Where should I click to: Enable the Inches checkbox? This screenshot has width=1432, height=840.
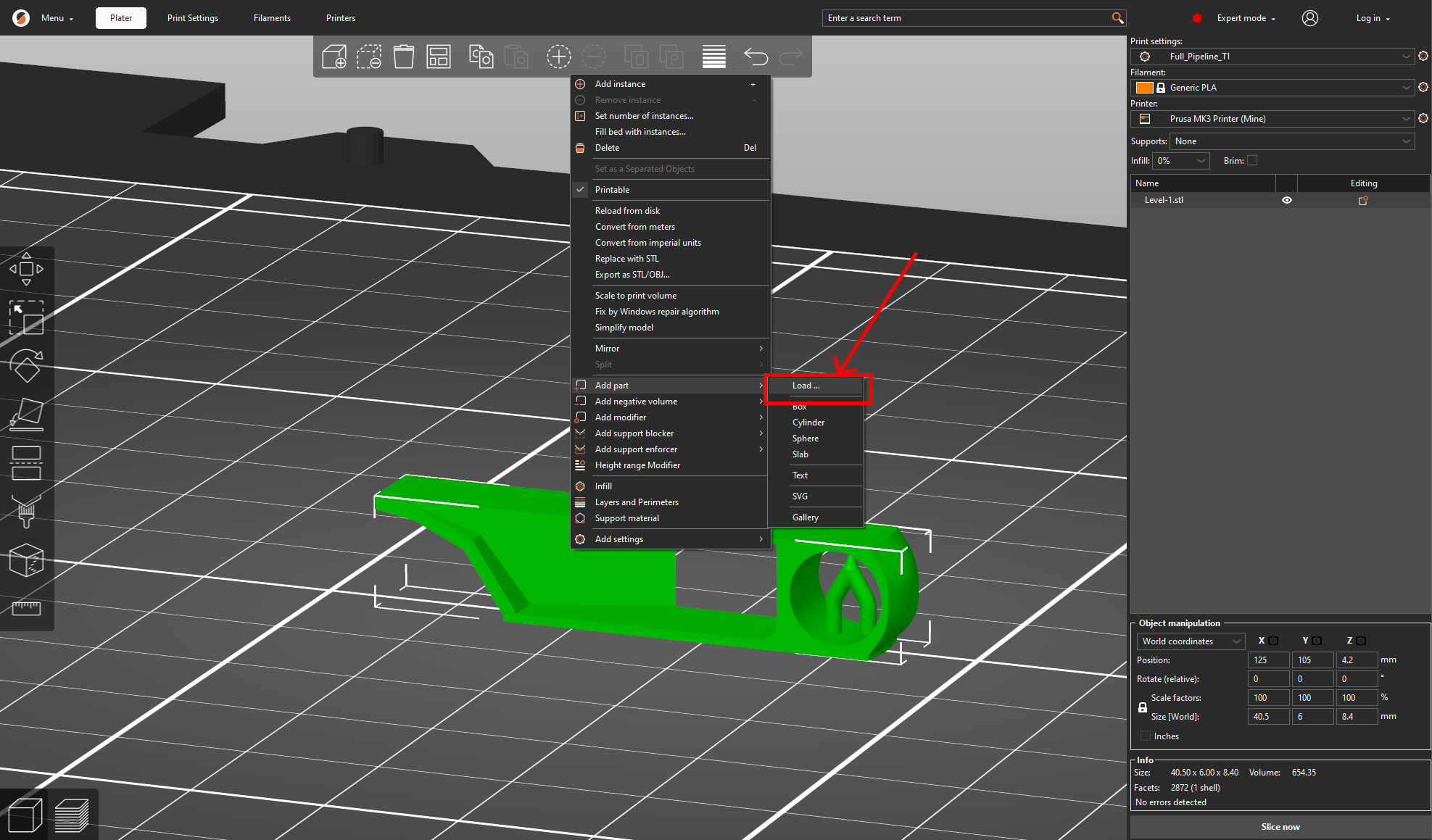click(1146, 736)
